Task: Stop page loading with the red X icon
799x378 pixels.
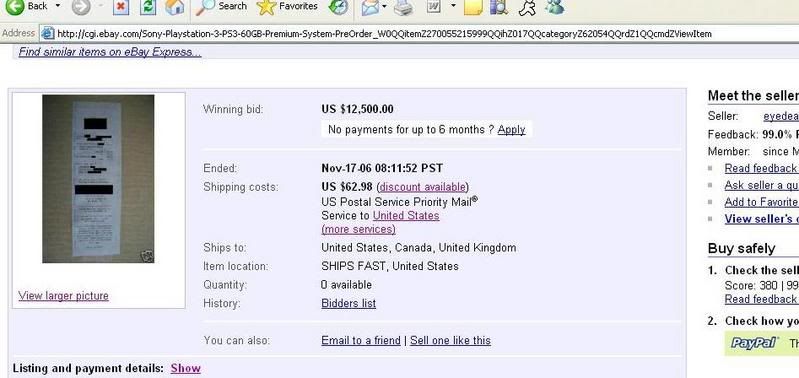Action: coord(120,6)
